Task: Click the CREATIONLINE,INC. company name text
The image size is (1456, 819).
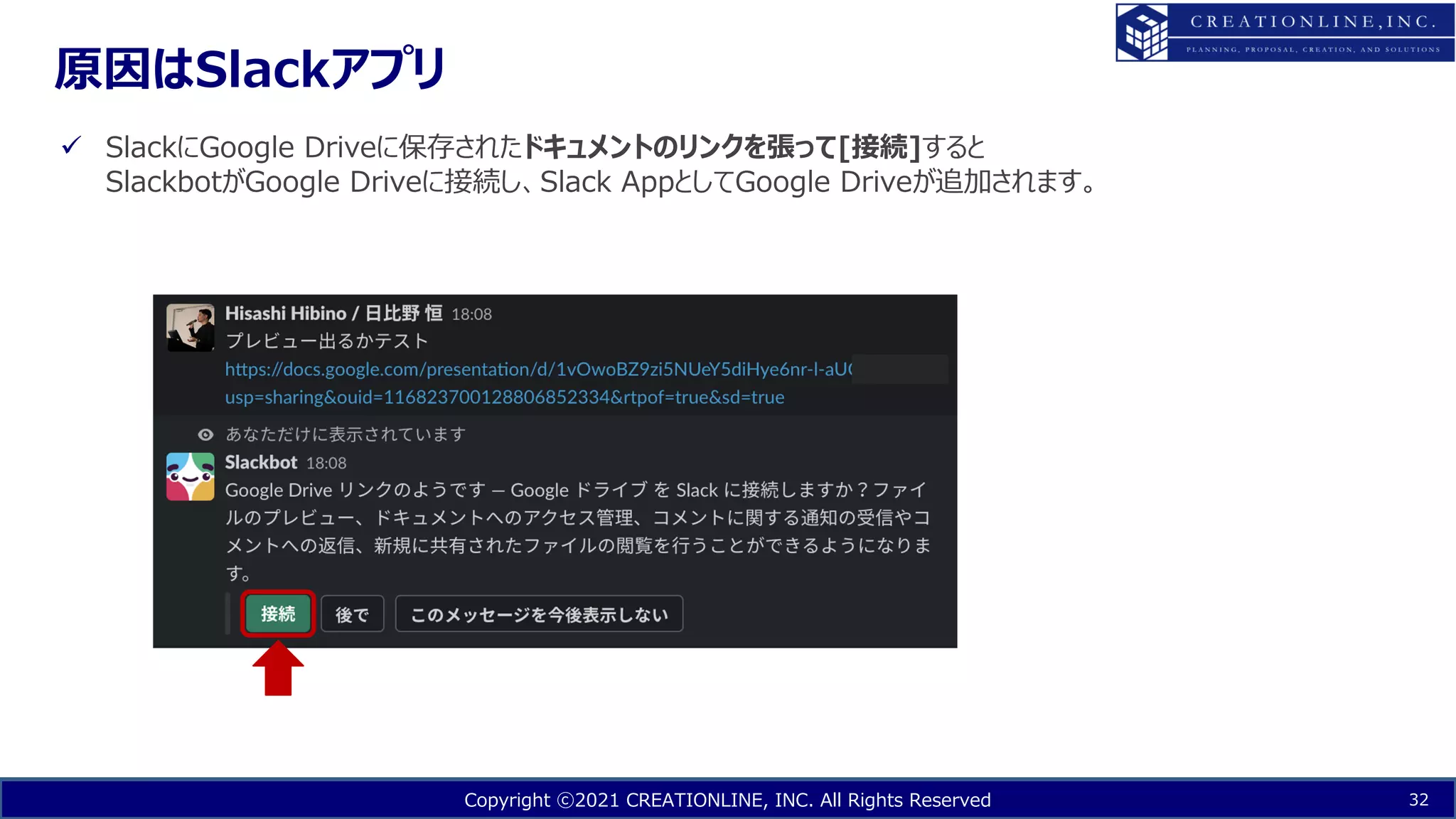Action: click(x=1312, y=22)
